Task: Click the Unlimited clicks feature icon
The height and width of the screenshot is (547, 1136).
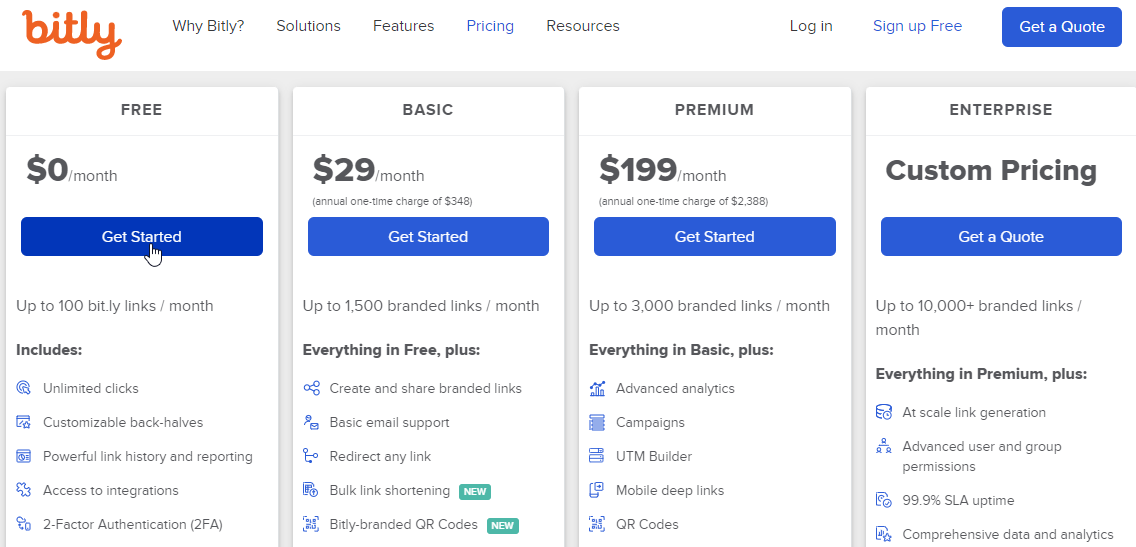Action: point(23,388)
